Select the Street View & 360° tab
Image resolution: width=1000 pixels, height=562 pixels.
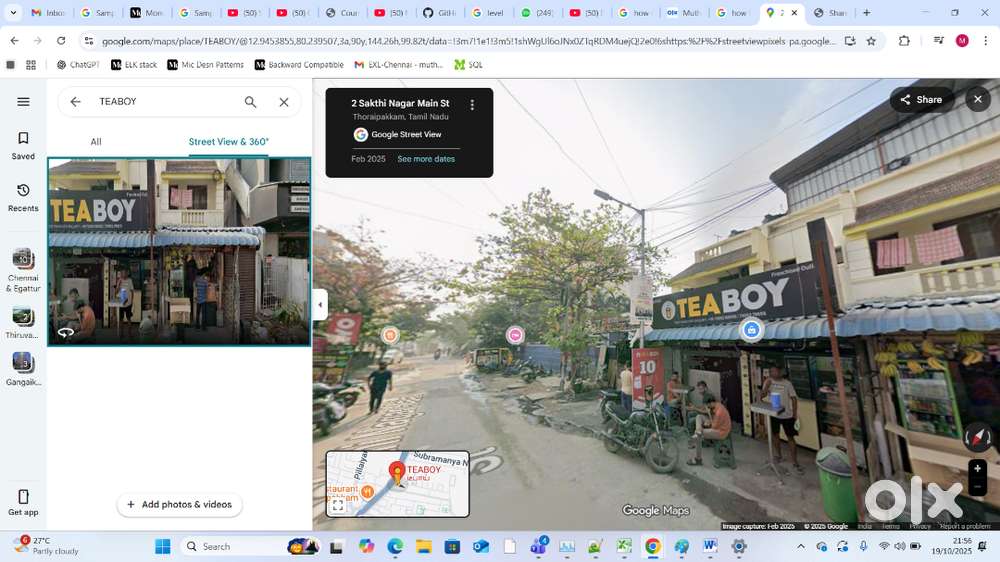point(229,142)
